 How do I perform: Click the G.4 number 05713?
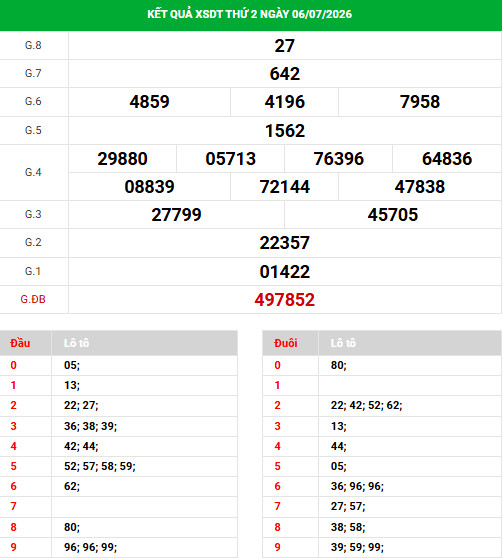pos(230,159)
